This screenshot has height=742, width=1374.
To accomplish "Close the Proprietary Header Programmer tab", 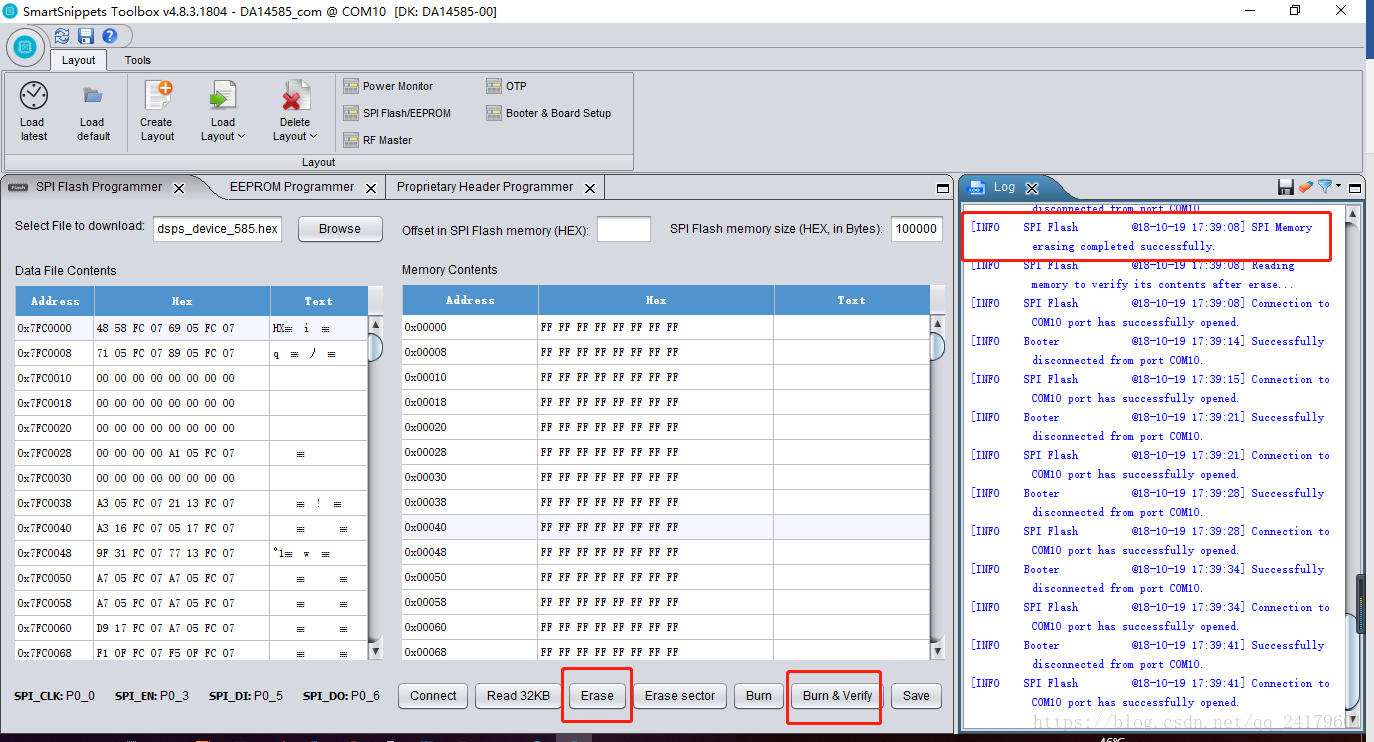I will coord(590,188).
